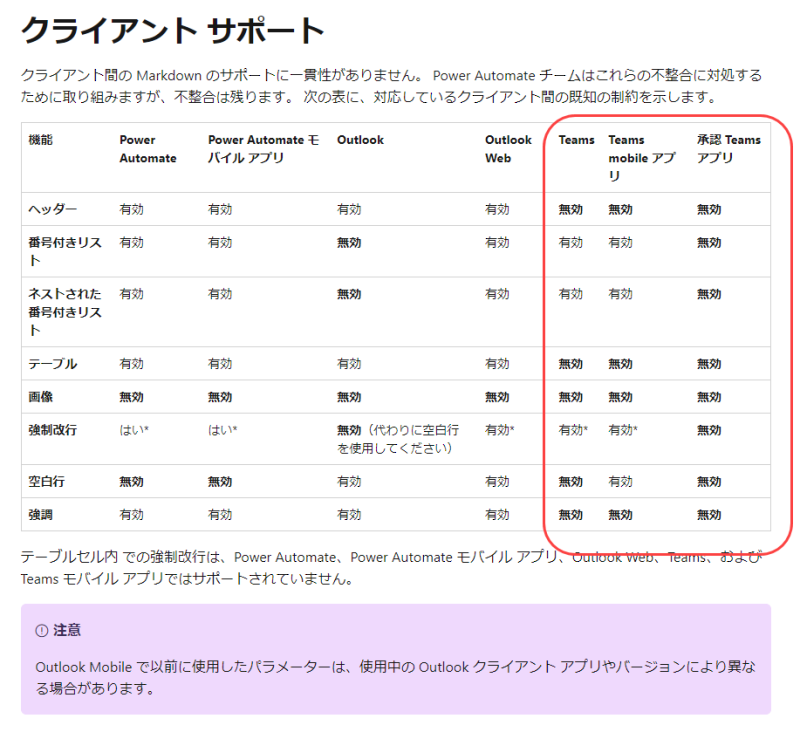Select 画像 row's Teams 無効 cell
The image size is (800, 739).
tap(570, 397)
